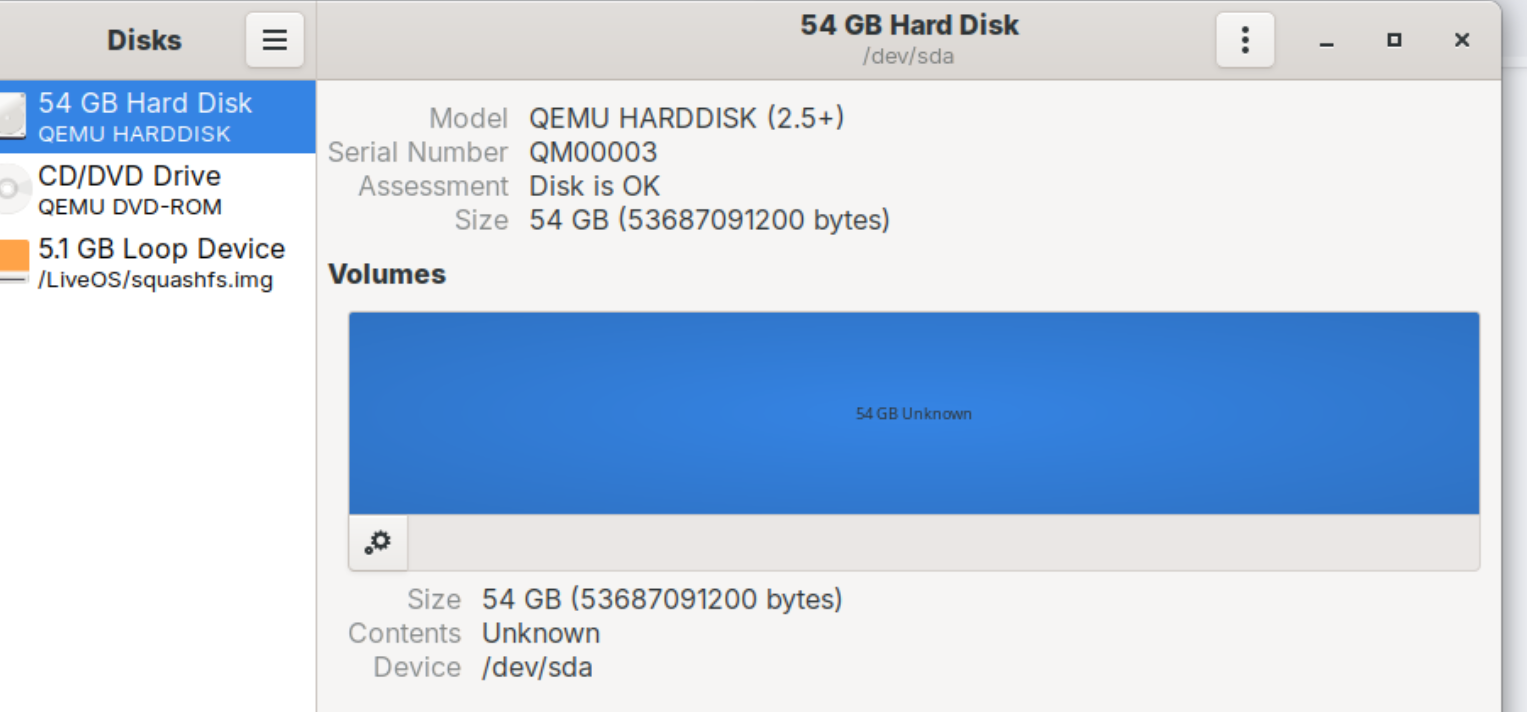Select the 5.1 GB Loop Device label
The image size is (1527, 712).
coord(161,249)
